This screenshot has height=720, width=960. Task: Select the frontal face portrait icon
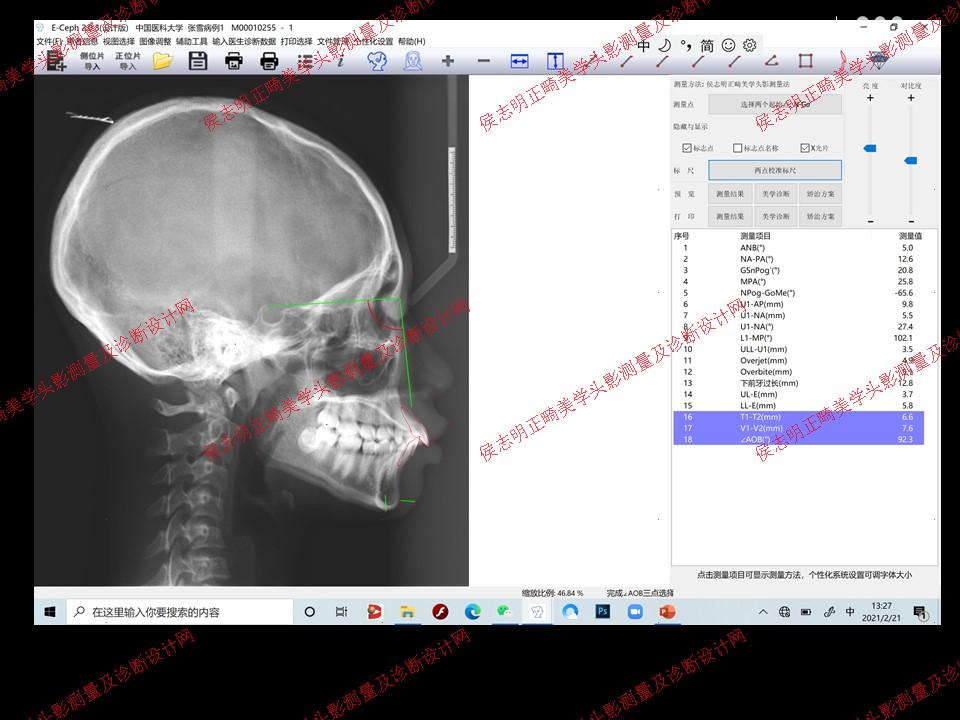pyautogui.click(x=413, y=61)
